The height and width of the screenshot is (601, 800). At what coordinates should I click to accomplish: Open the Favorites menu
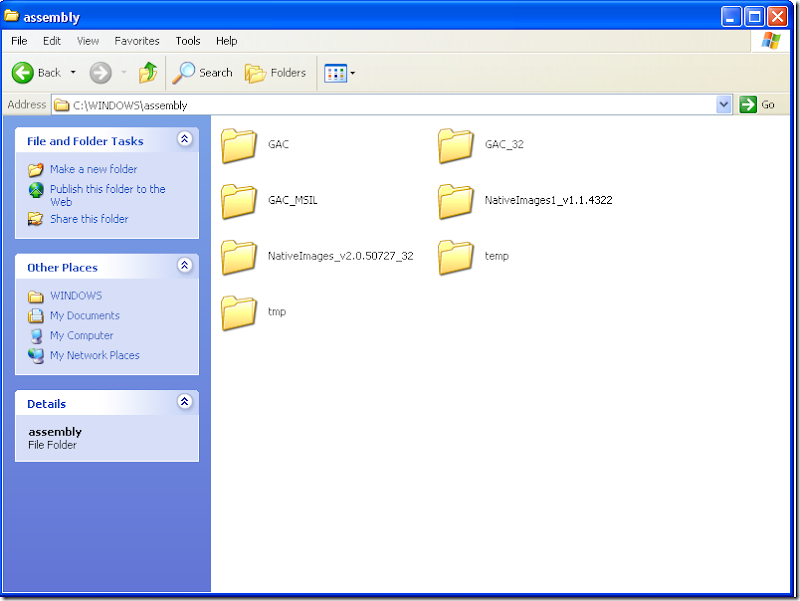tap(137, 41)
